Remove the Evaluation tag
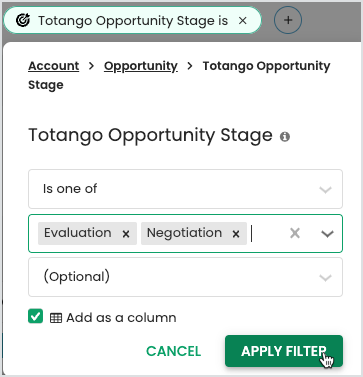This screenshot has width=363, height=377. coord(126,234)
